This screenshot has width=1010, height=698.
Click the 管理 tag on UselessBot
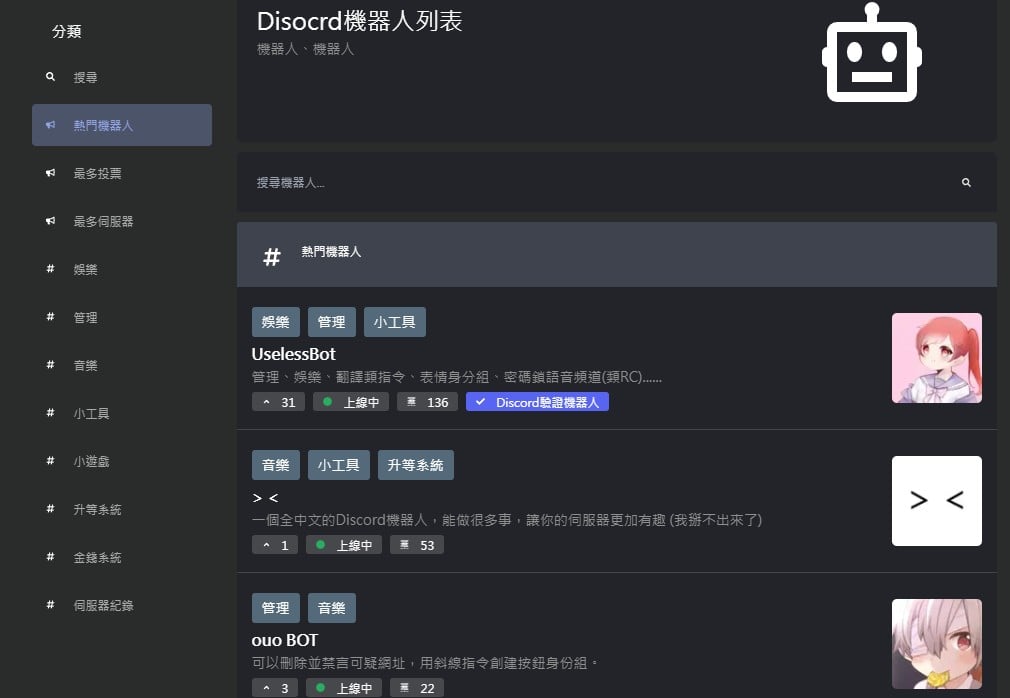point(332,322)
